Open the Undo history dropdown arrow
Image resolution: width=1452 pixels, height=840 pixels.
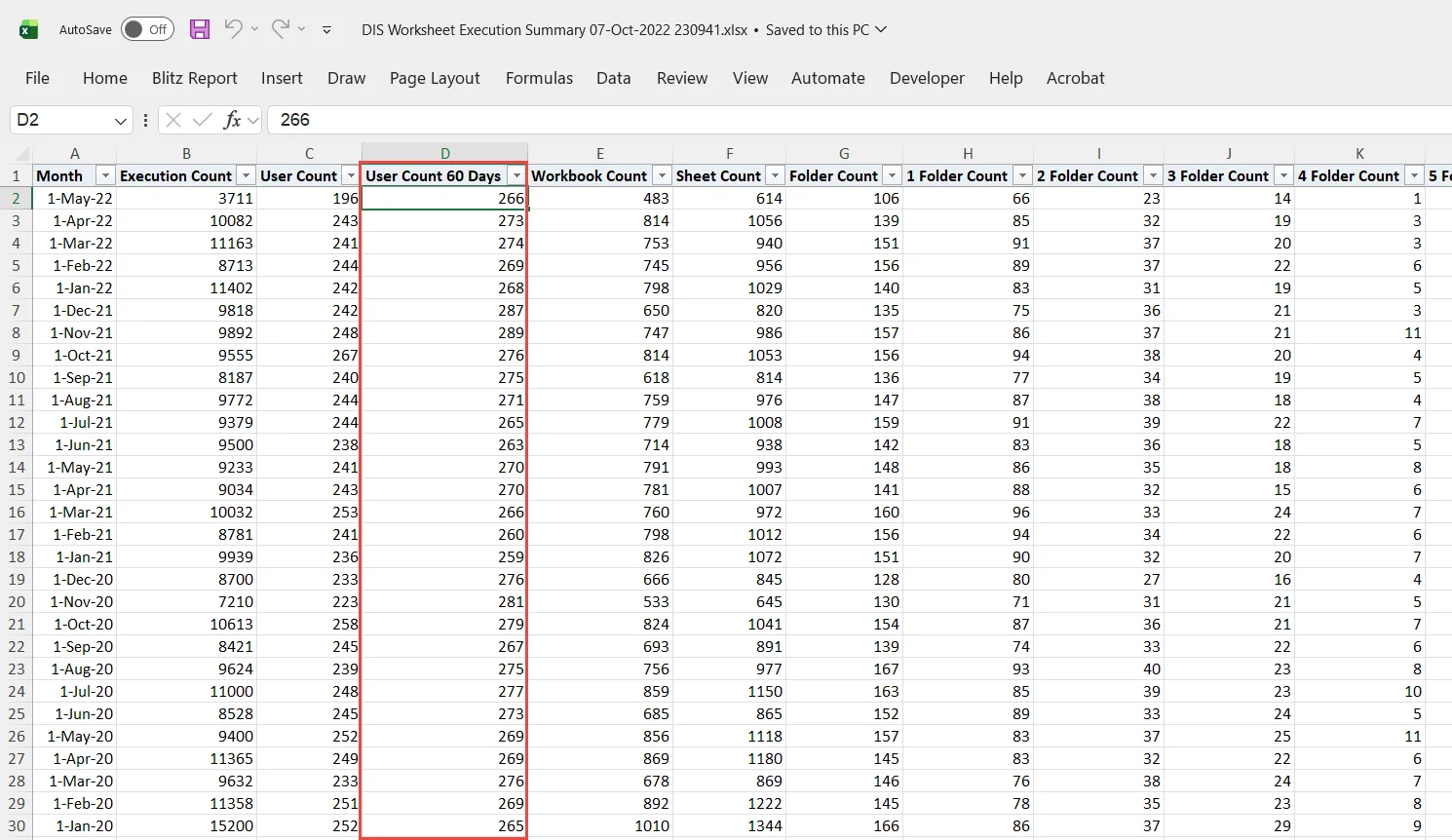click(x=254, y=29)
